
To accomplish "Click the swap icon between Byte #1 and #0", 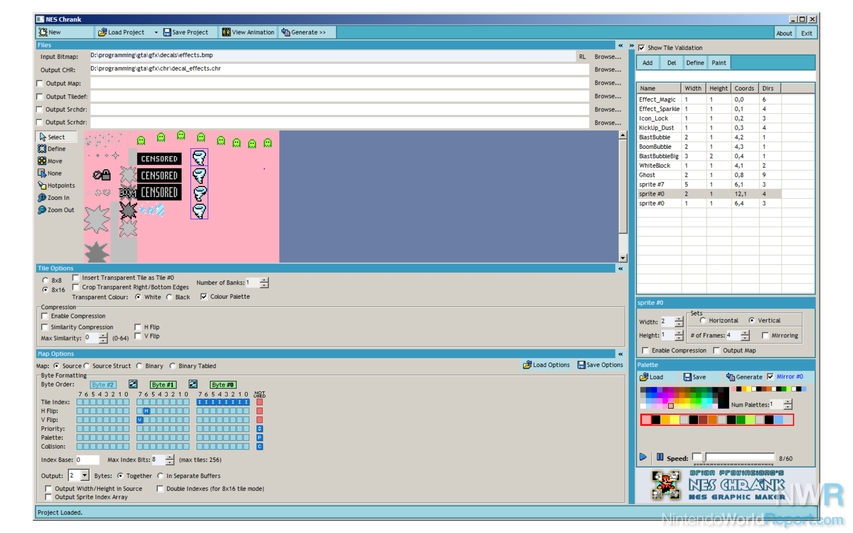I will click(193, 385).
